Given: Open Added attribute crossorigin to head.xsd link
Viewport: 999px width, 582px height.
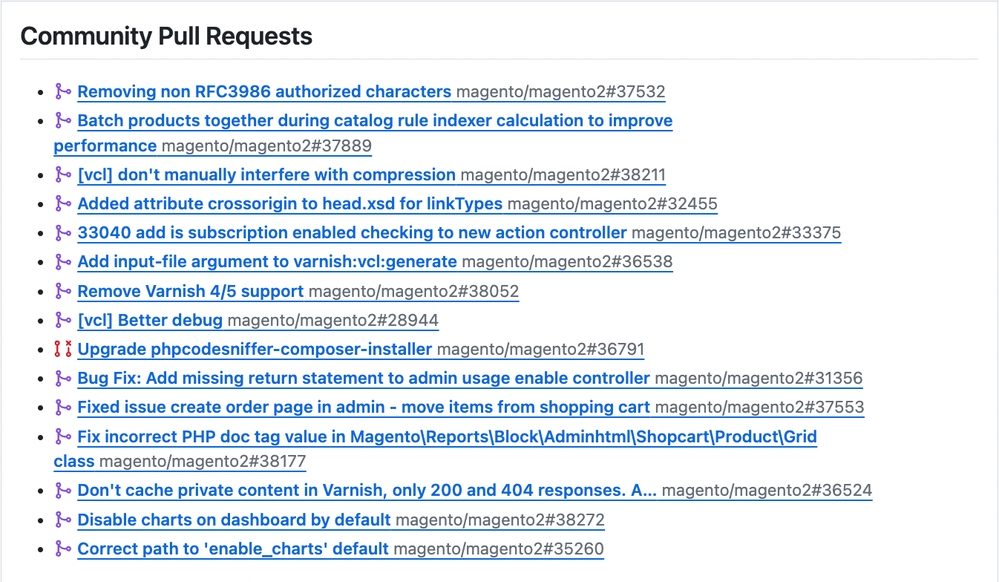Looking at the screenshot, I should (290, 204).
